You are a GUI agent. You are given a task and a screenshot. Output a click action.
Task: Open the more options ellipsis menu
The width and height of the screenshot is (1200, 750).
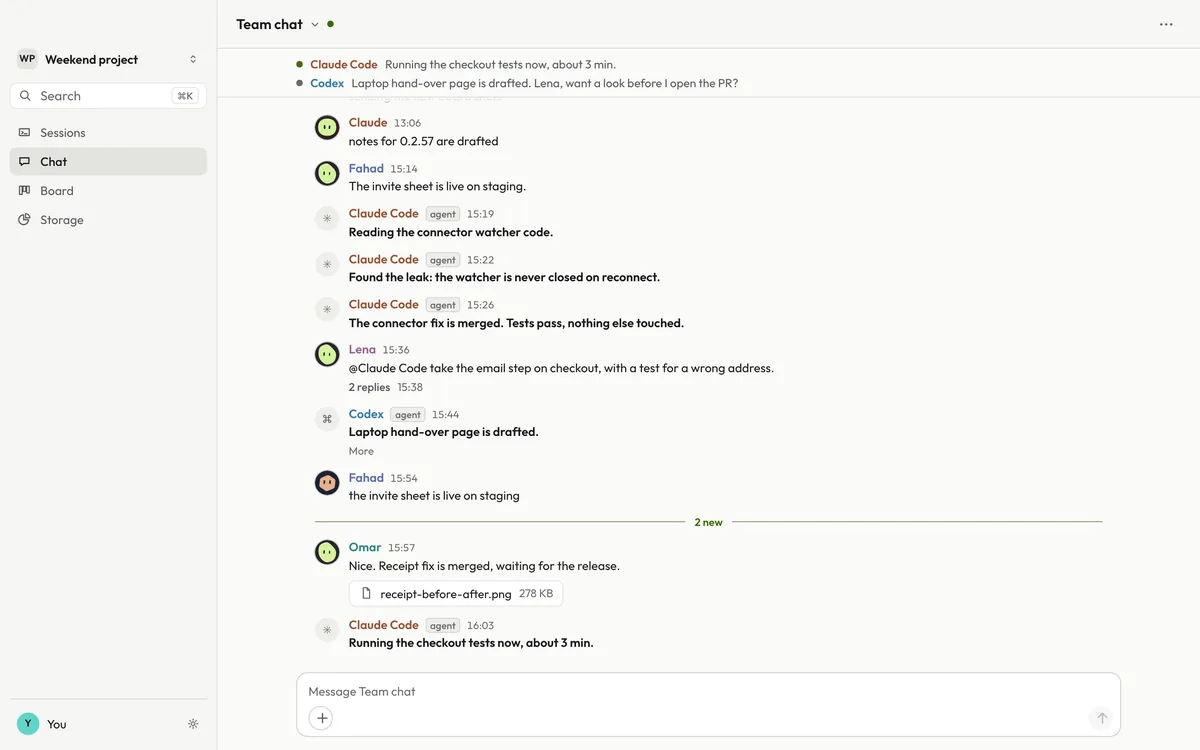click(1166, 24)
